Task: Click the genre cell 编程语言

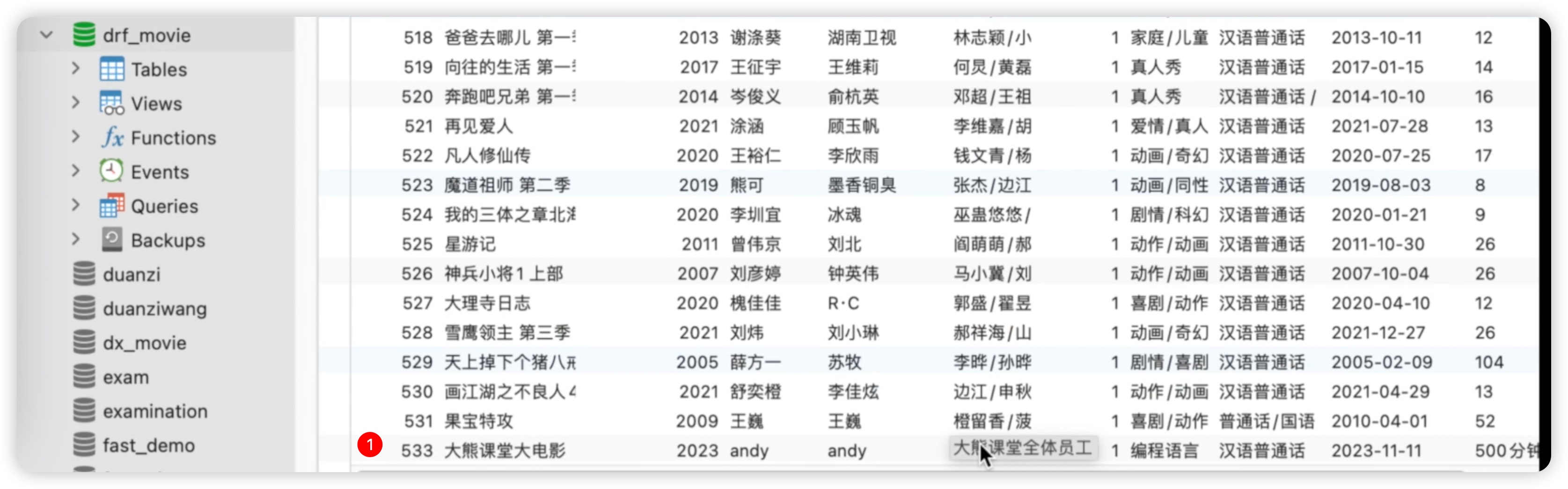Action: point(1164,450)
